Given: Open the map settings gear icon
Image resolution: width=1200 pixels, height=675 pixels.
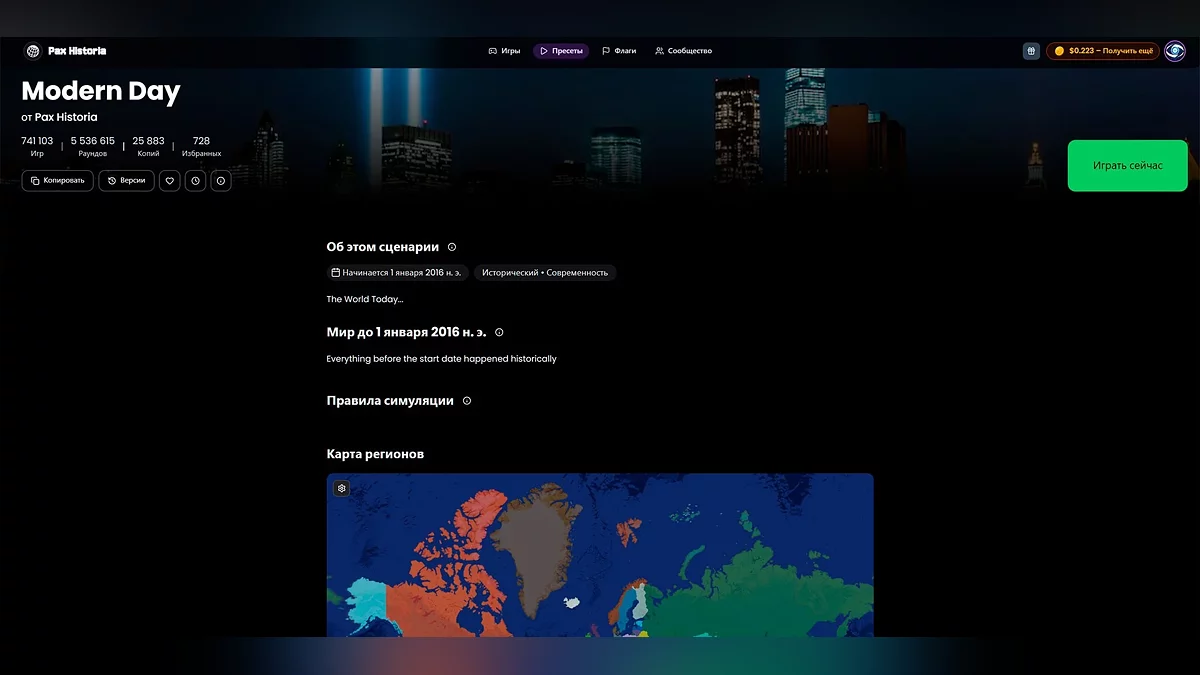Looking at the screenshot, I should [x=342, y=488].
